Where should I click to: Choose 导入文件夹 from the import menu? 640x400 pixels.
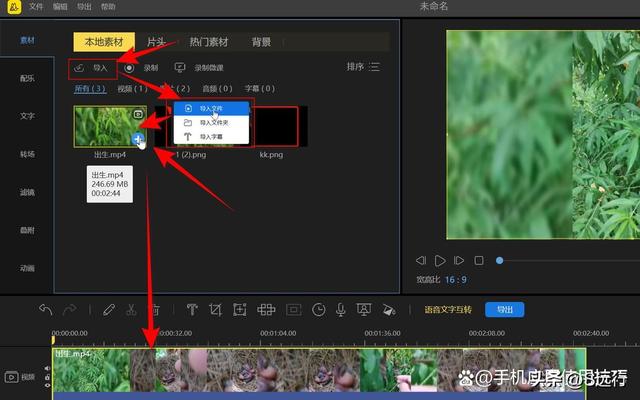(211, 122)
